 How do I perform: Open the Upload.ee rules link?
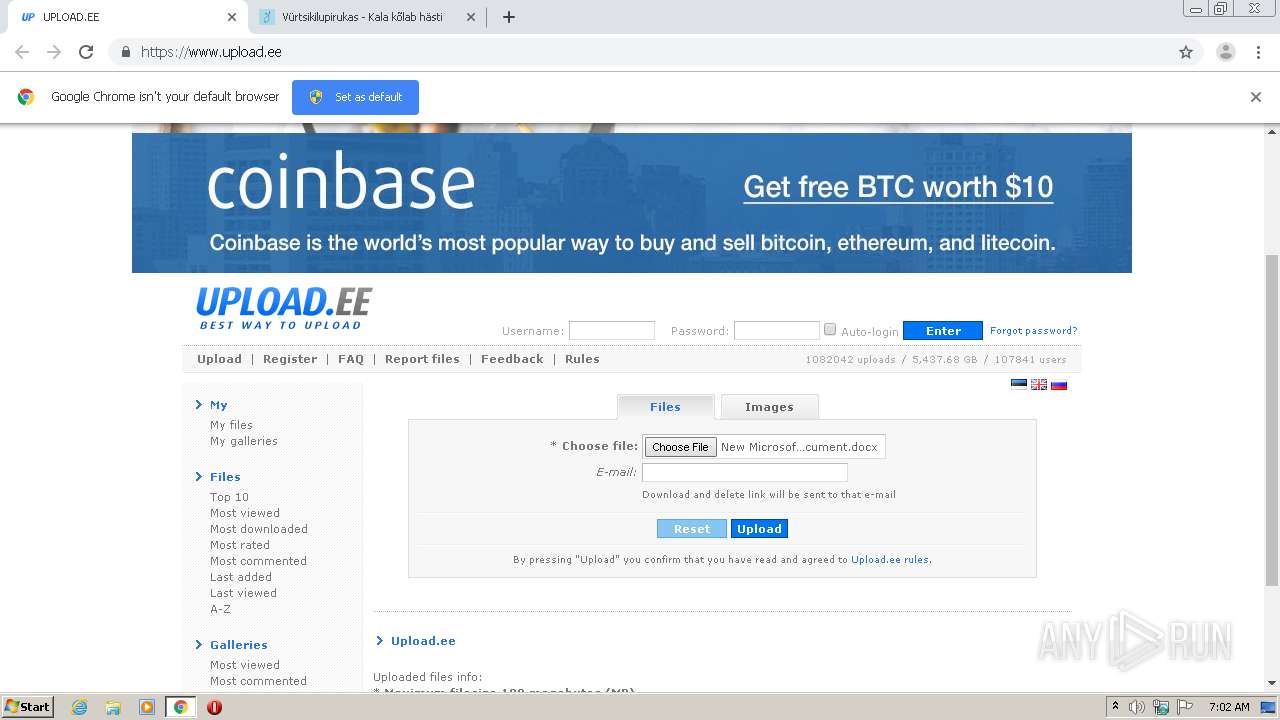click(x=890, y=560)
